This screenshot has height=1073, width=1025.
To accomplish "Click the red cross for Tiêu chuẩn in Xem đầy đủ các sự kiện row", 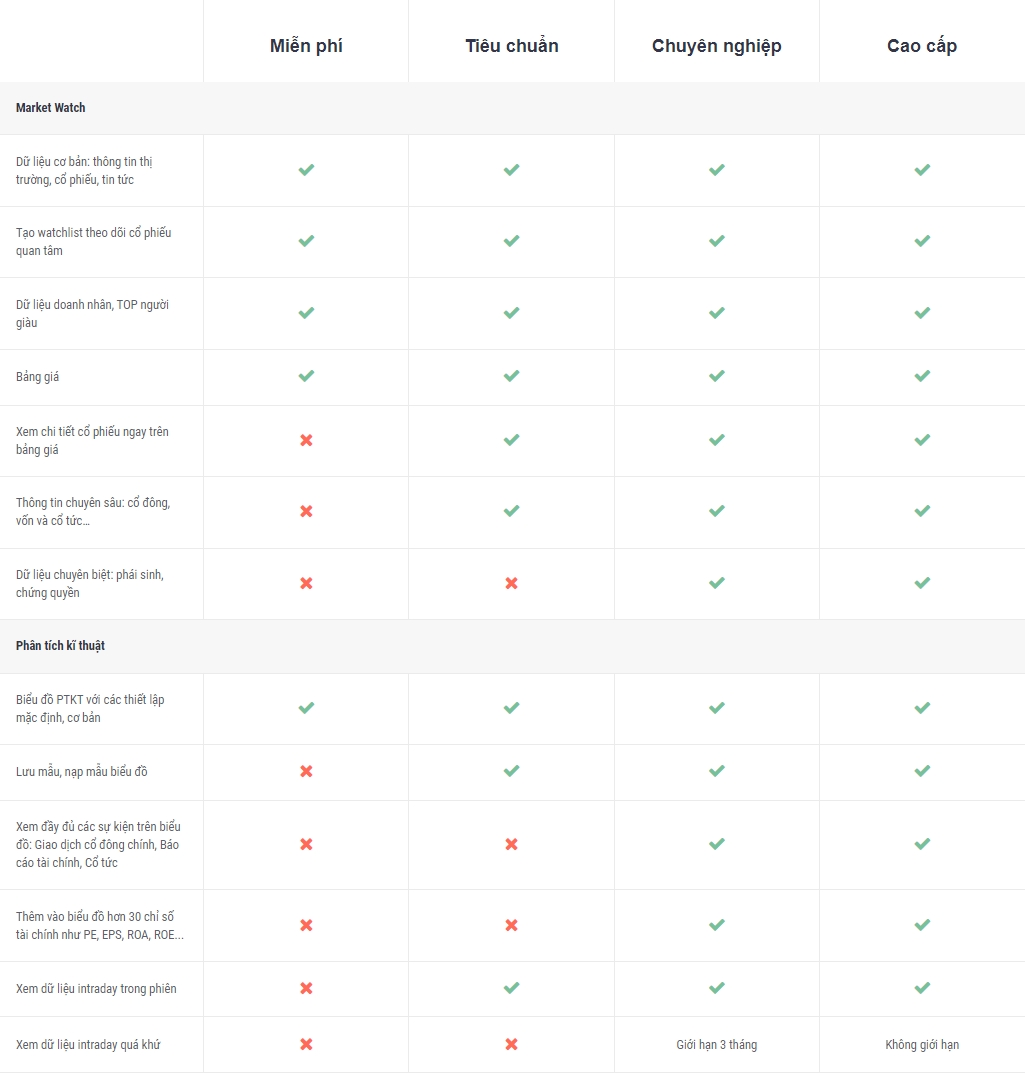I will pyautogui.click(x=511, y=844).
